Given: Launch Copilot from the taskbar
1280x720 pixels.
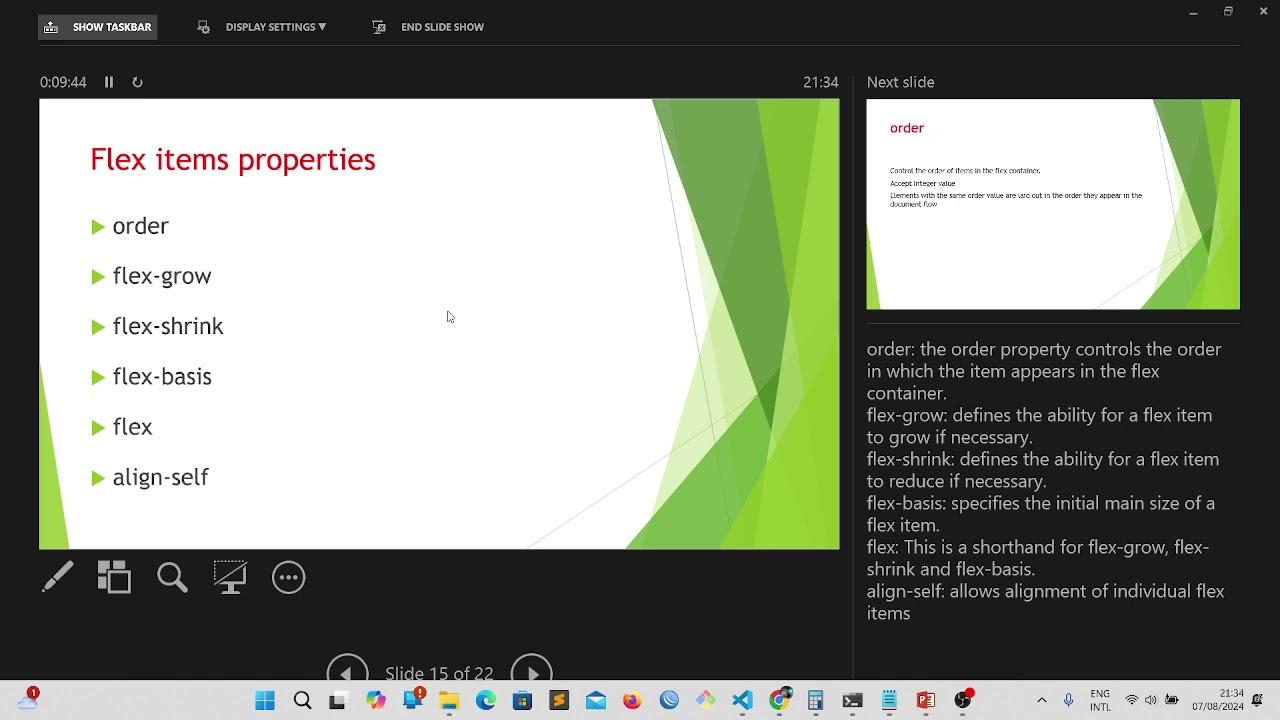Looking at the screenshot, I should coord(375,701).
